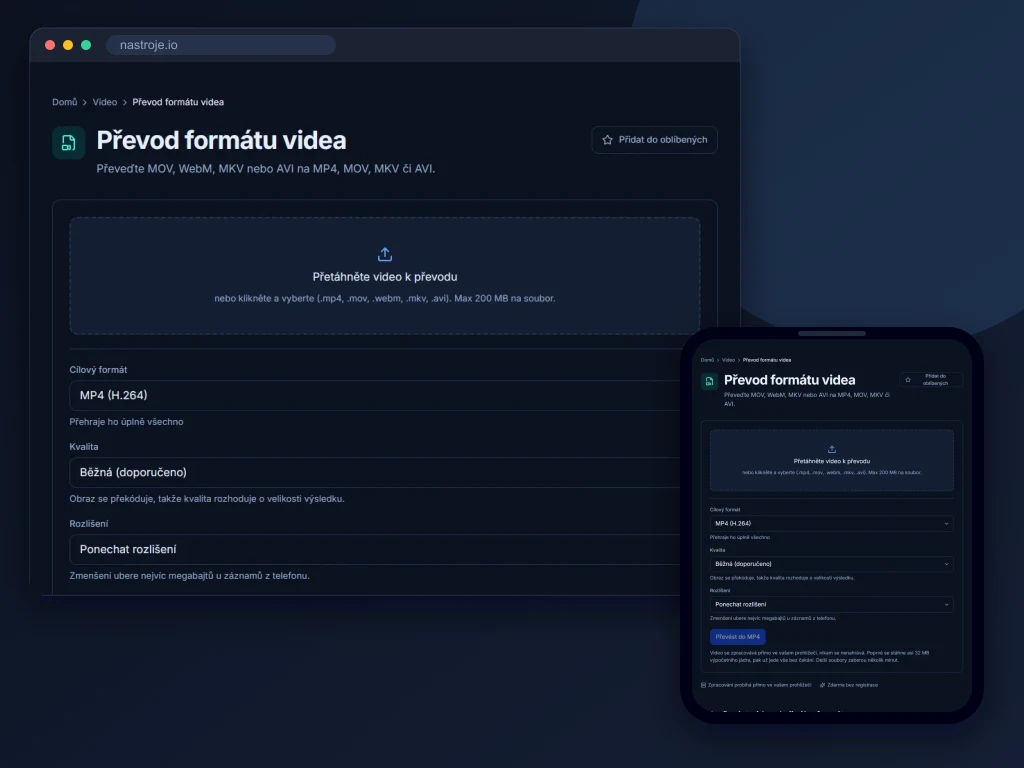Screen dimensions: 1024x768
Task: Click the desktop 'Převod formátu videa' heading
Action: pyautogui.click(x=221, y=140)
